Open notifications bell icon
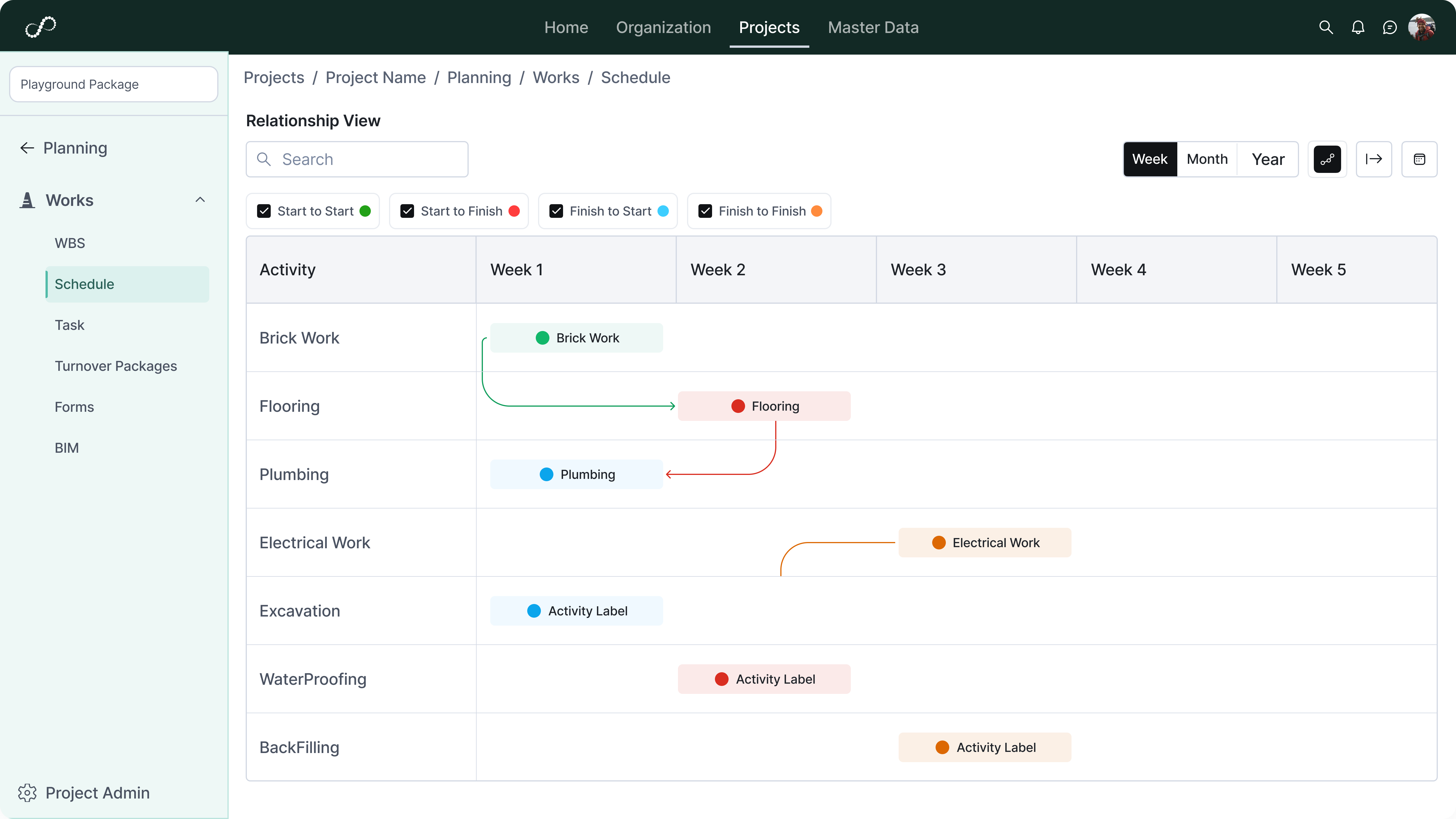The width and height of the screenshot is (1456, 819). coord(1358,27)
